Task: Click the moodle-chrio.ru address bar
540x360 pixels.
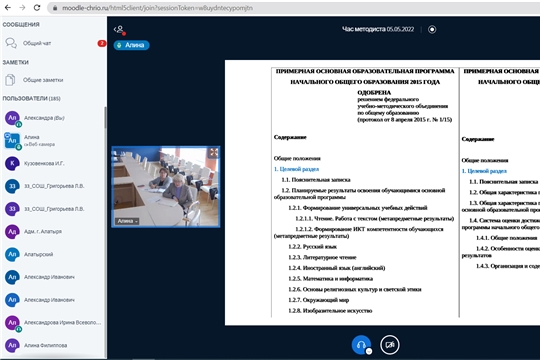Action: coord(293,8)
